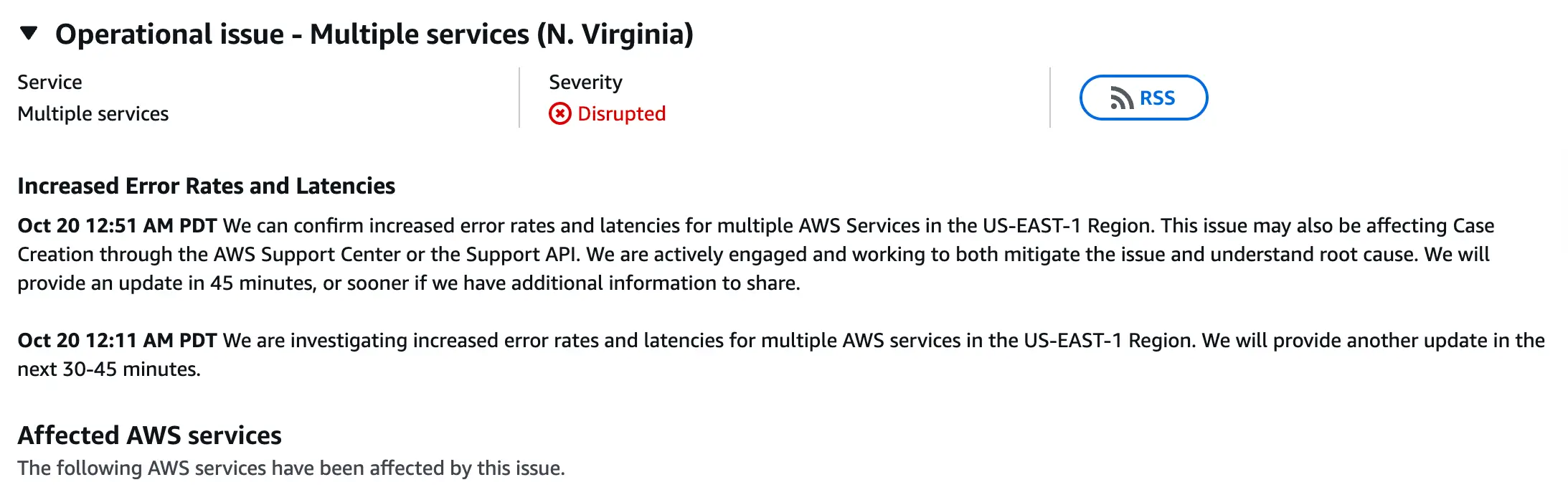Click the Oct 20 12:11 AM PDT update entry
This screenshot has height=495, width=1568.
pos(117,341)
